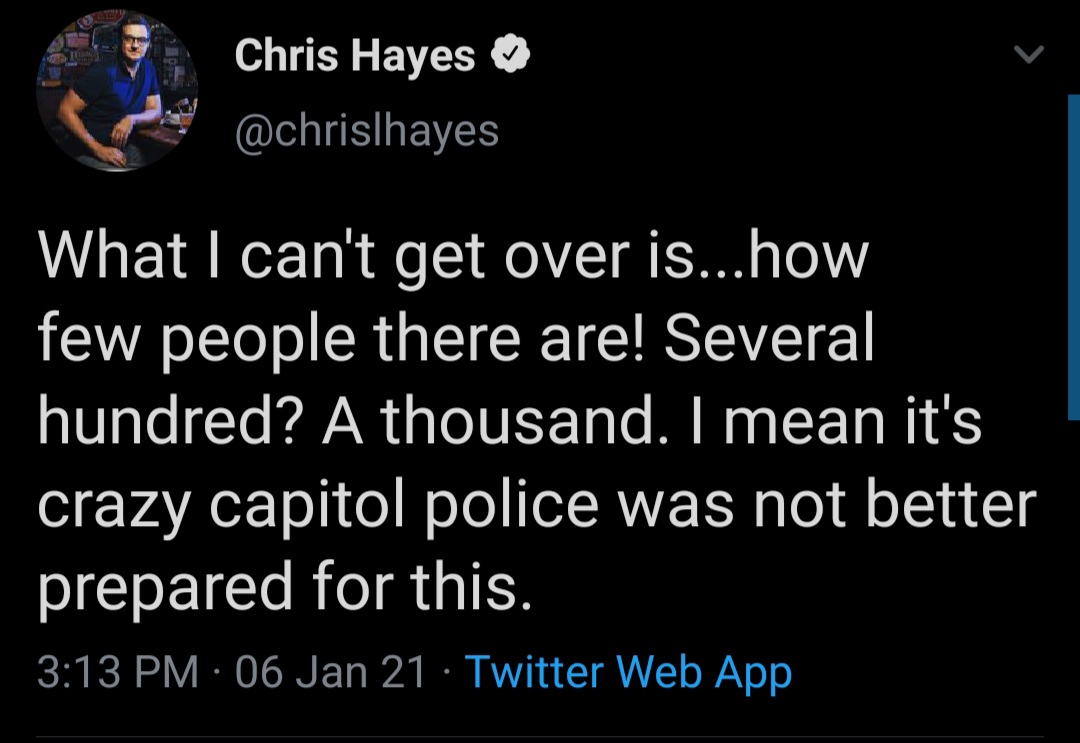
Task: Open the tweet options chevron menu
Action: point(1029,54)
